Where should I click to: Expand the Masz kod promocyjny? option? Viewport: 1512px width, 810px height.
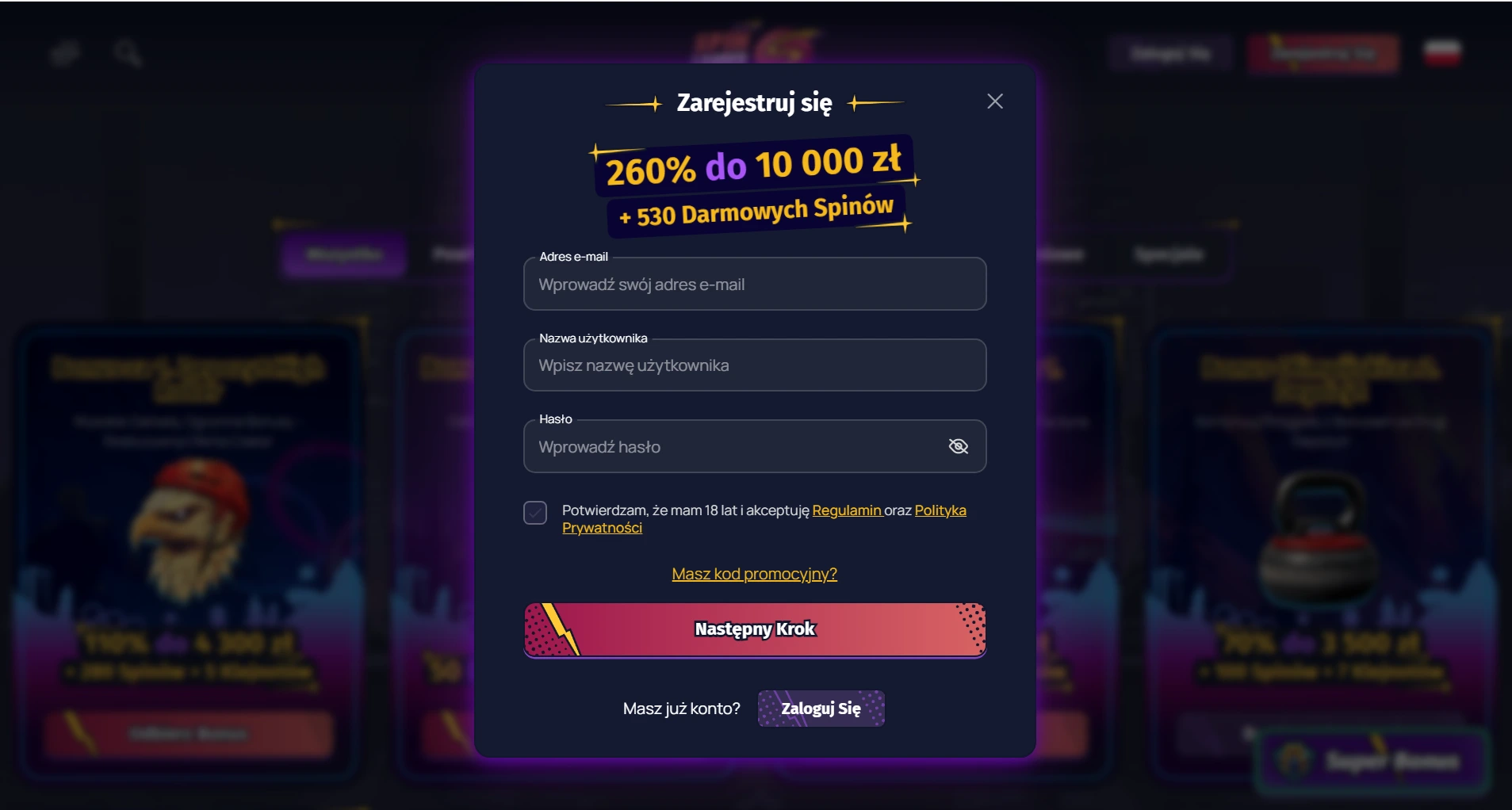[755, 574]
